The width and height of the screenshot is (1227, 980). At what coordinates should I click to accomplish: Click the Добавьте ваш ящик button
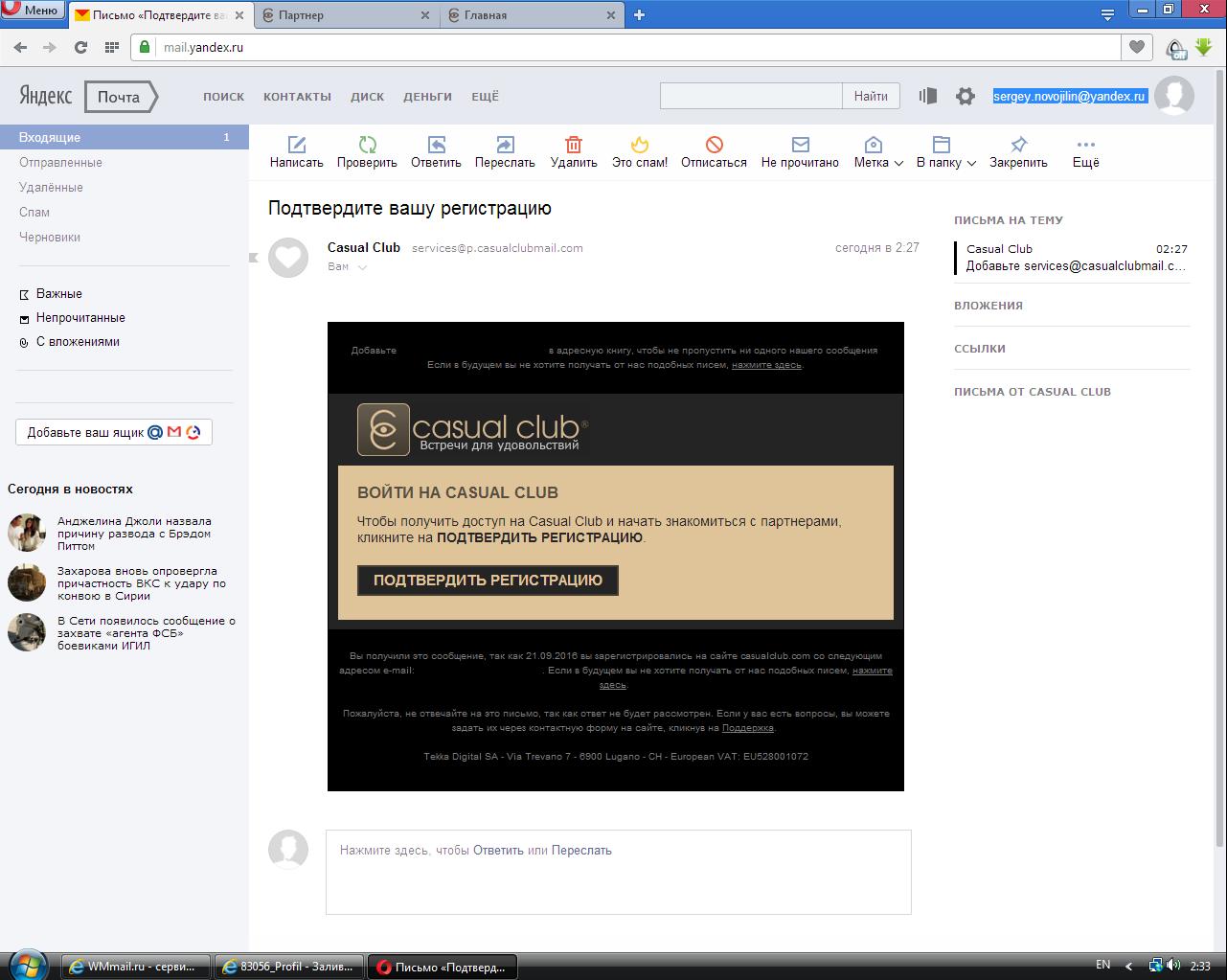coord(113,432)
